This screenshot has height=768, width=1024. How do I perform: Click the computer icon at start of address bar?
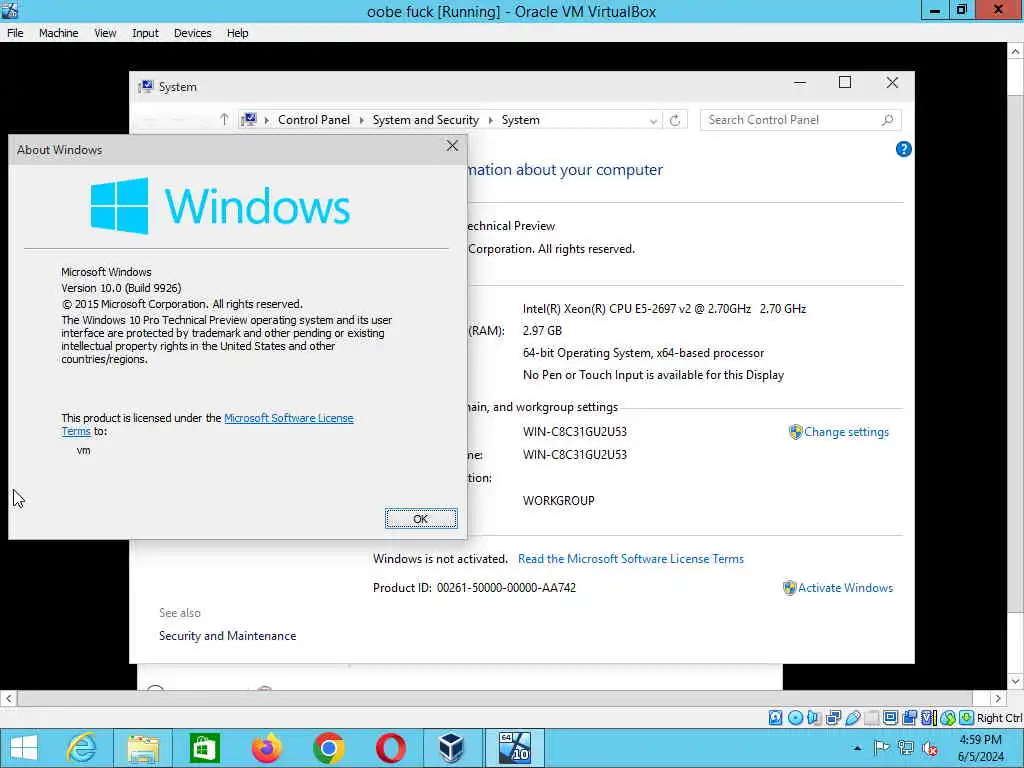click(x=249, y=120)
